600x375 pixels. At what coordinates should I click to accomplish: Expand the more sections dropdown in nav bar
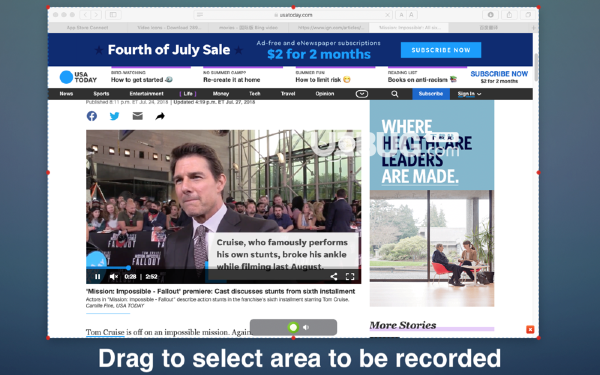(362, 94)
